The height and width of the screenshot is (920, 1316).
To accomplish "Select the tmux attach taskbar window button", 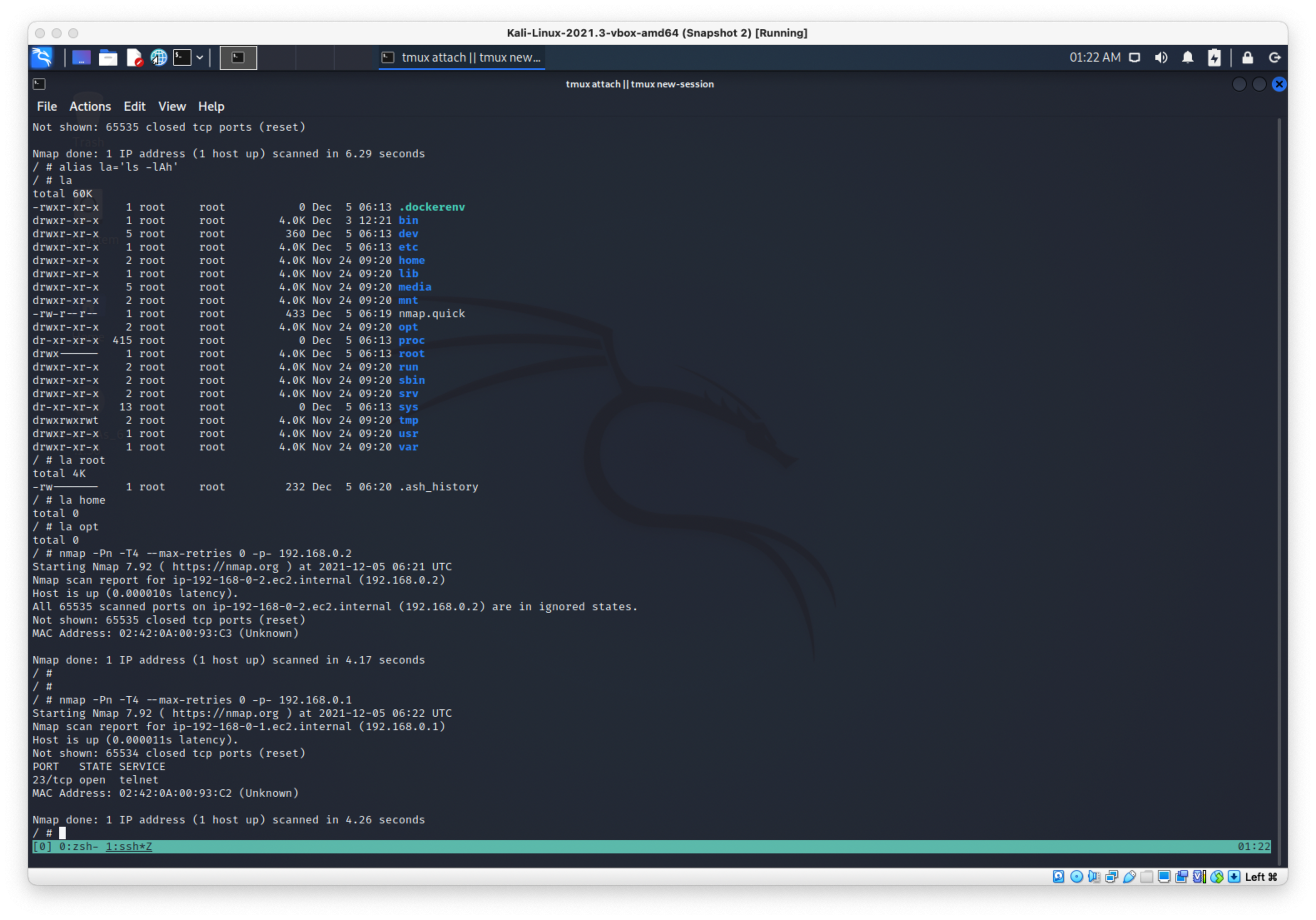I will point(462,57).
